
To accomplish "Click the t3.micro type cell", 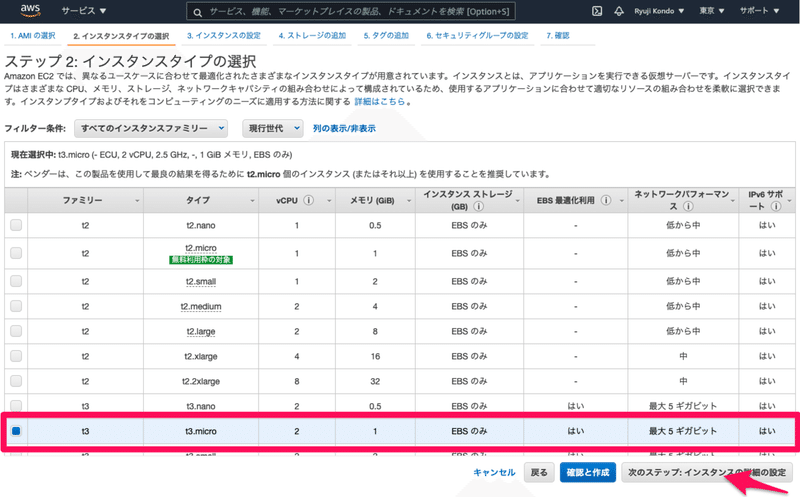I will point(201,431).
